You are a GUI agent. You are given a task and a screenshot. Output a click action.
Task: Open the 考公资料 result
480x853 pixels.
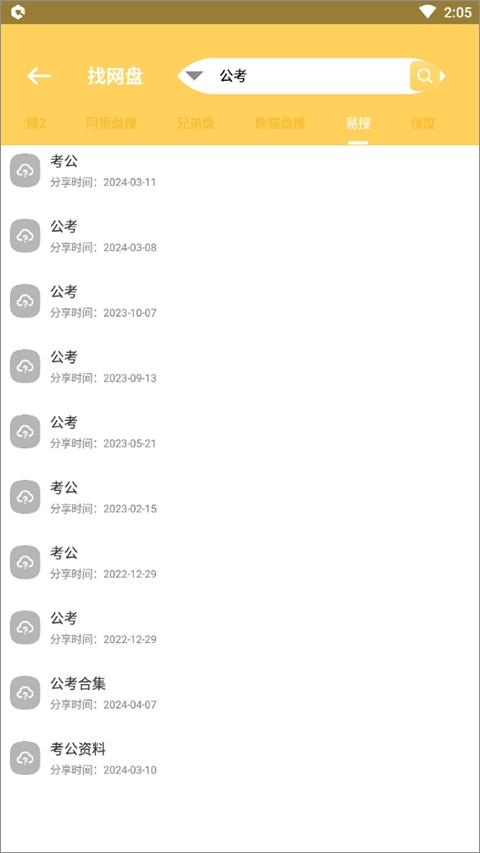[x=240, y=758]
